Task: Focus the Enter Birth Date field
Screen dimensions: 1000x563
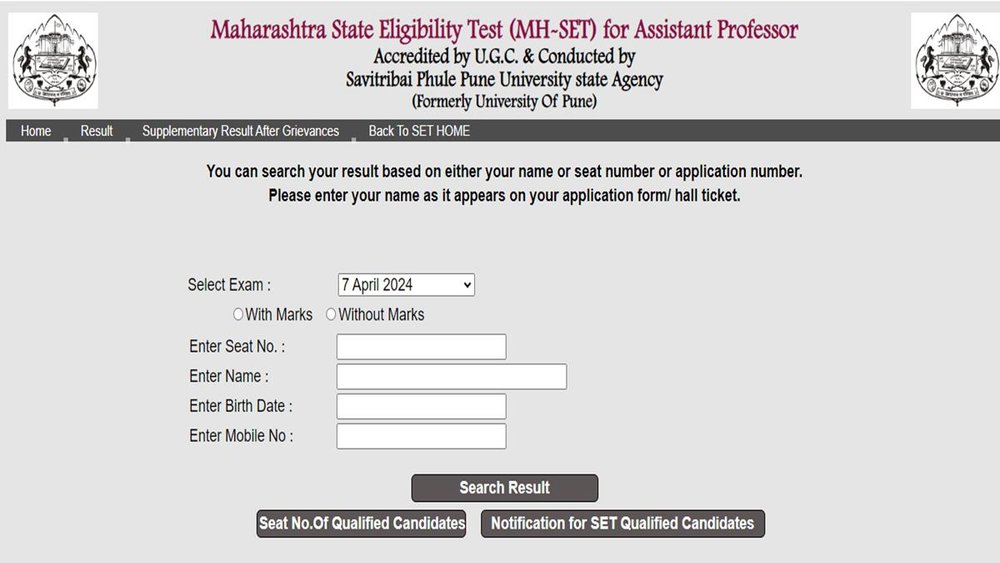Action: pyautogui.click(x=421, y=406)
